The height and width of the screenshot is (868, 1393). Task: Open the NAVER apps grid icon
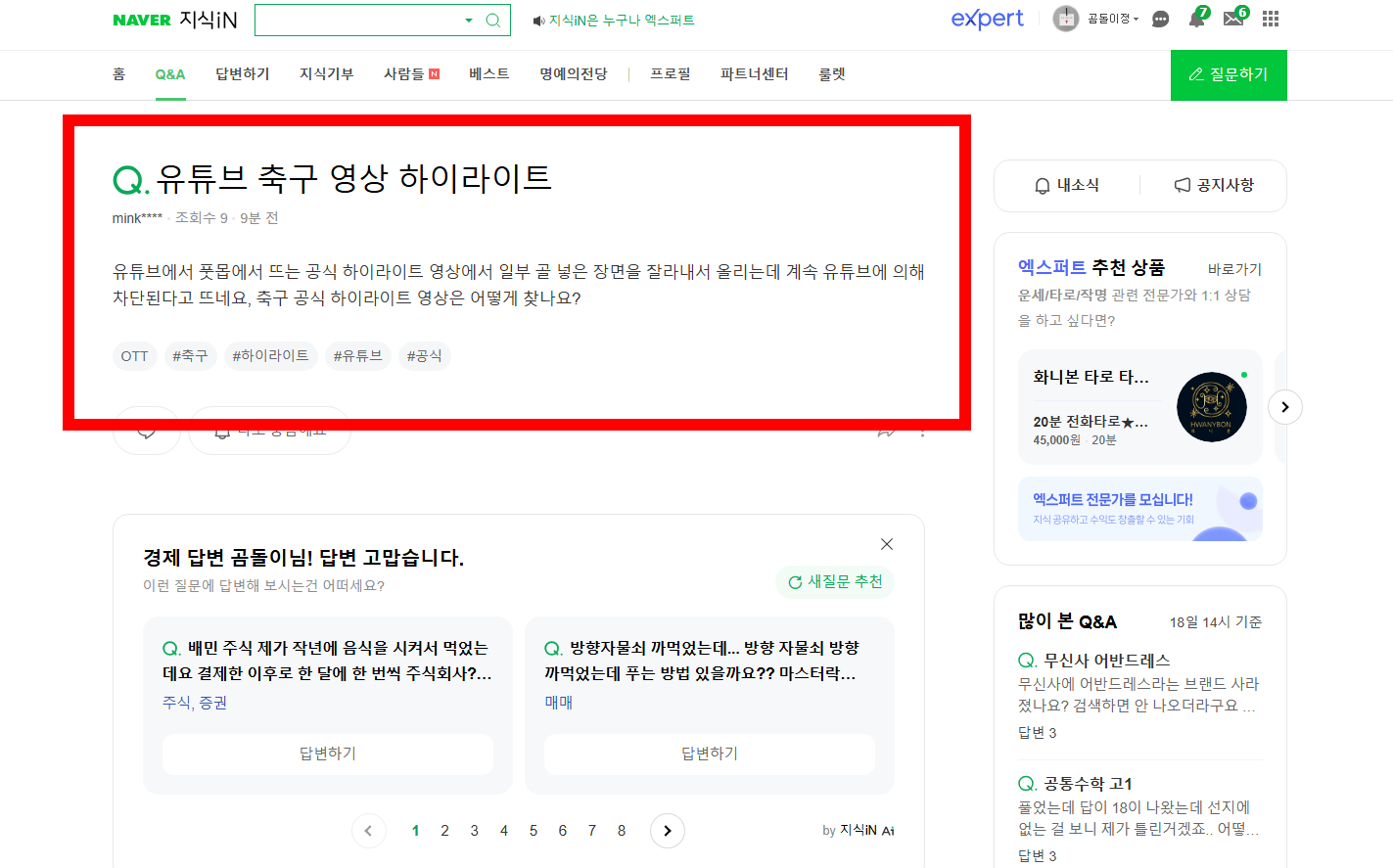[x=1271, y=19]
